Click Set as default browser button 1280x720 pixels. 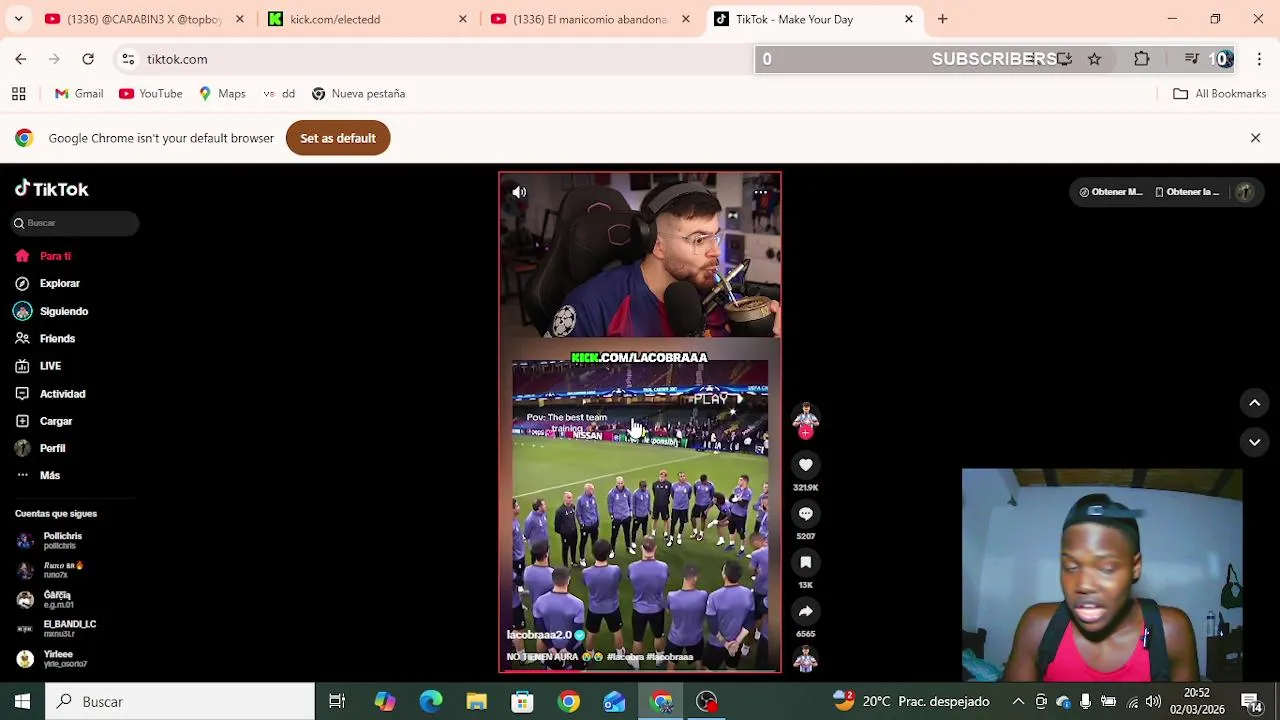[x=338, y=138]
